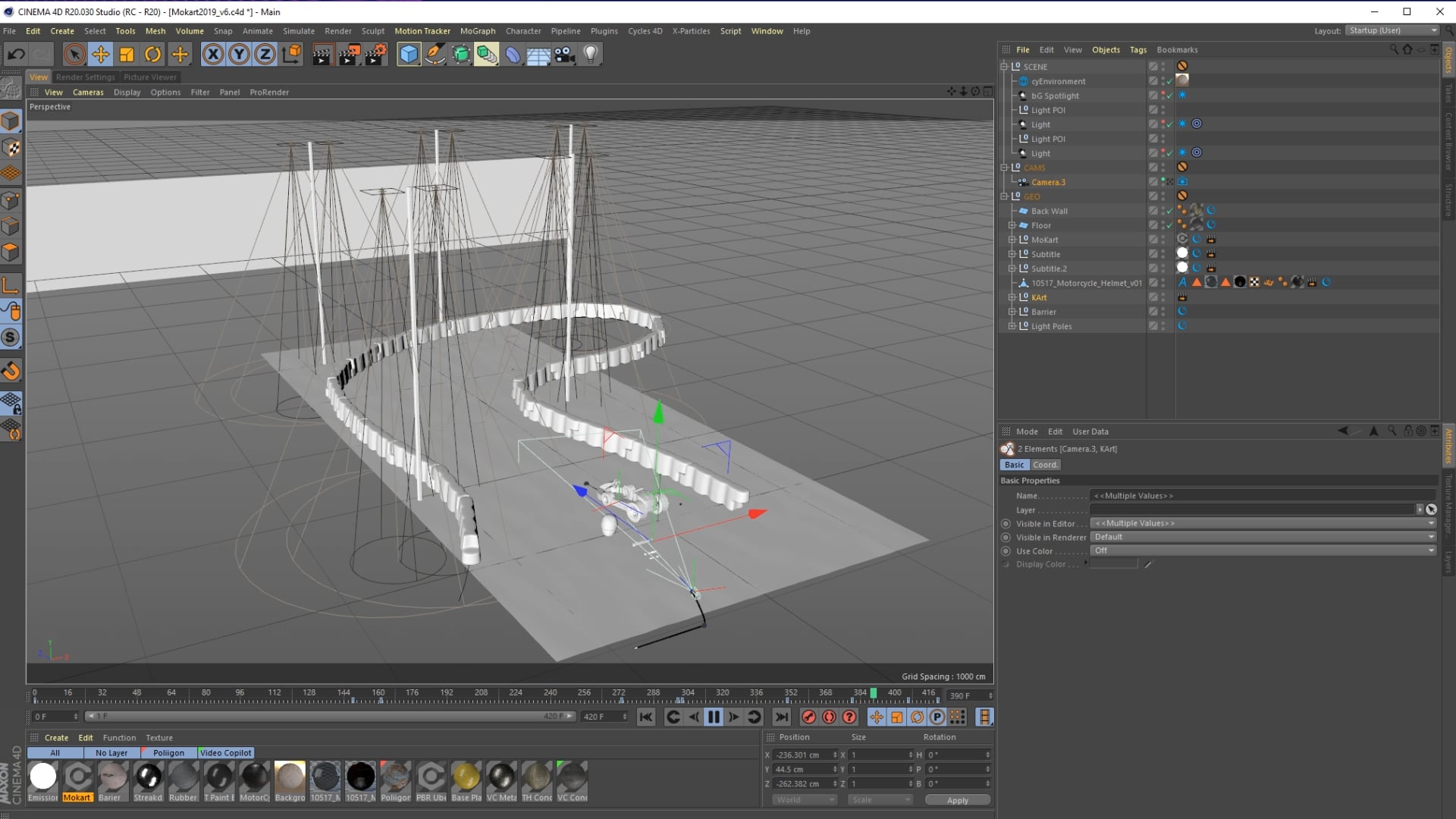The image size is (1456, 819).
Task: Toggle Visible in Editor animation dot
Action: [1006, 523]
